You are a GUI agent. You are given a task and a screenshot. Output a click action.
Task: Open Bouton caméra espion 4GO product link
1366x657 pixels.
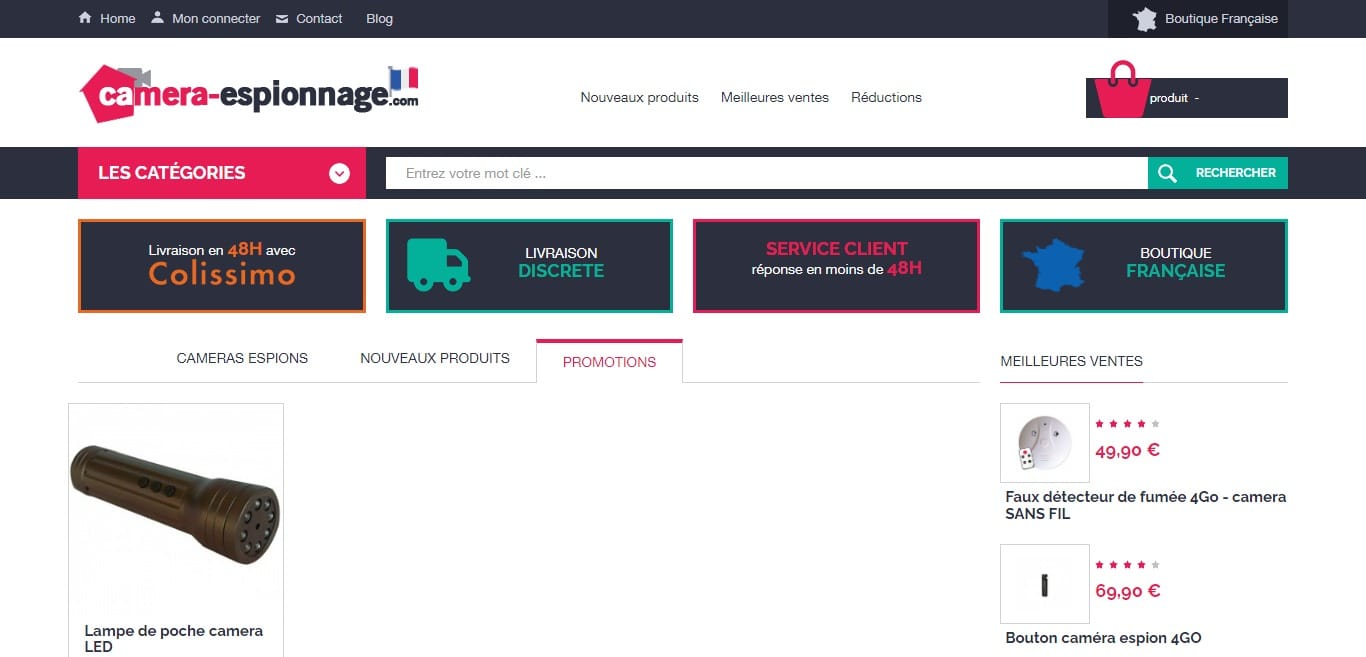click(x=1103, y=638)
